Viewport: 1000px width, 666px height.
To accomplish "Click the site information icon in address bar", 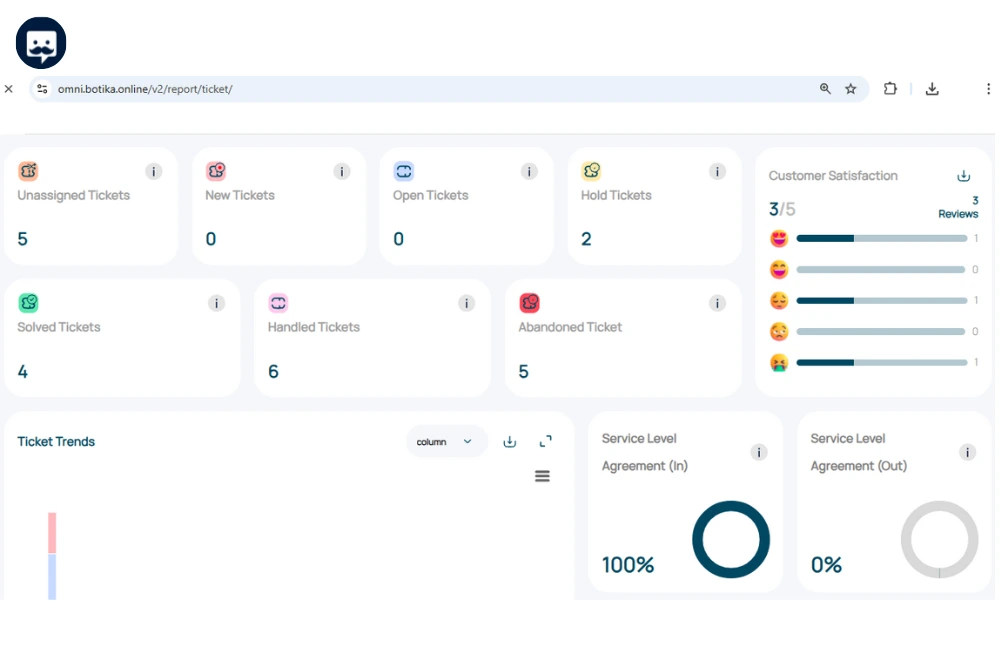I will [x=42, y=89].
